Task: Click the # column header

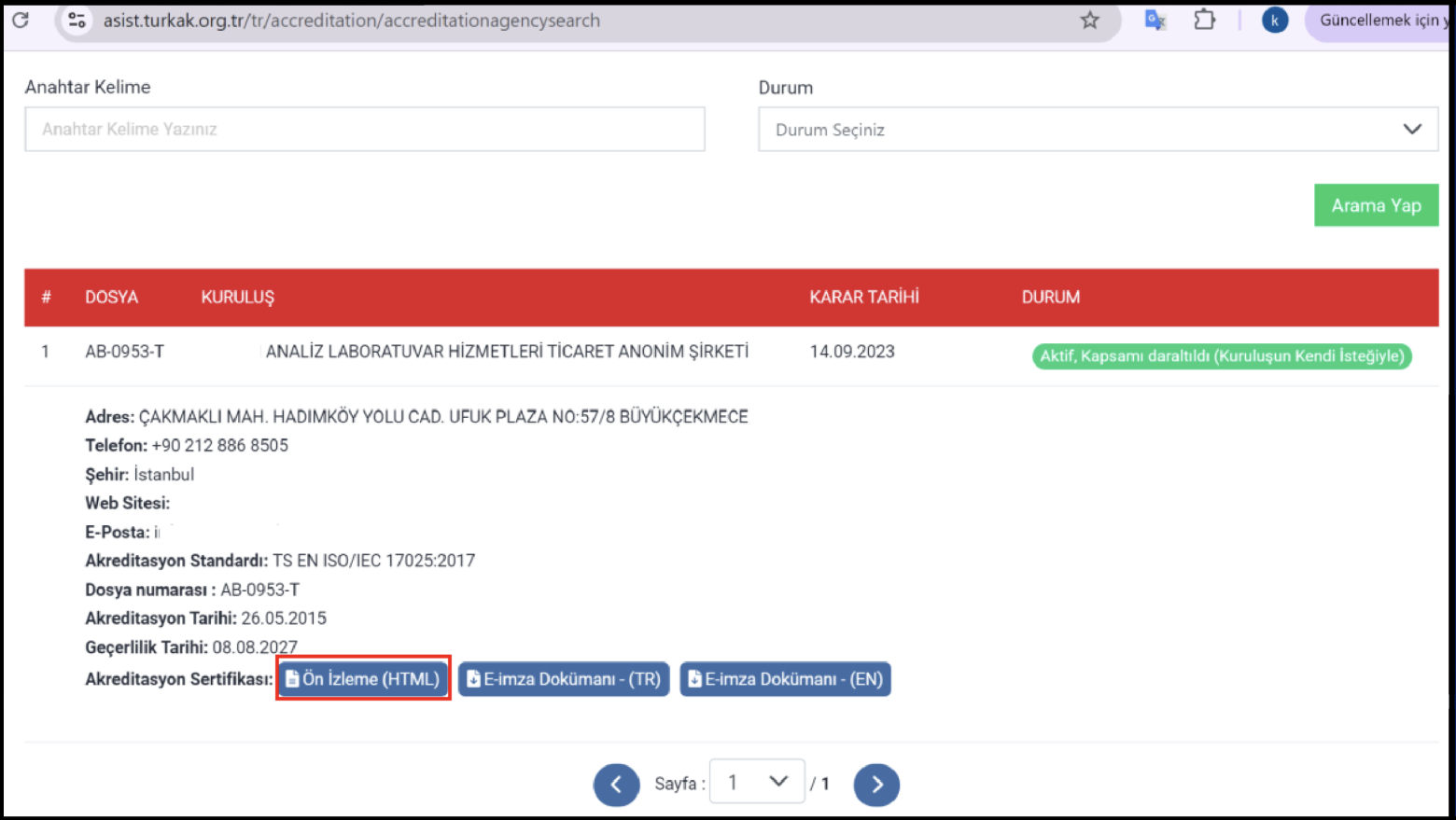Action: pyautogui.click(x=46, y=297)
